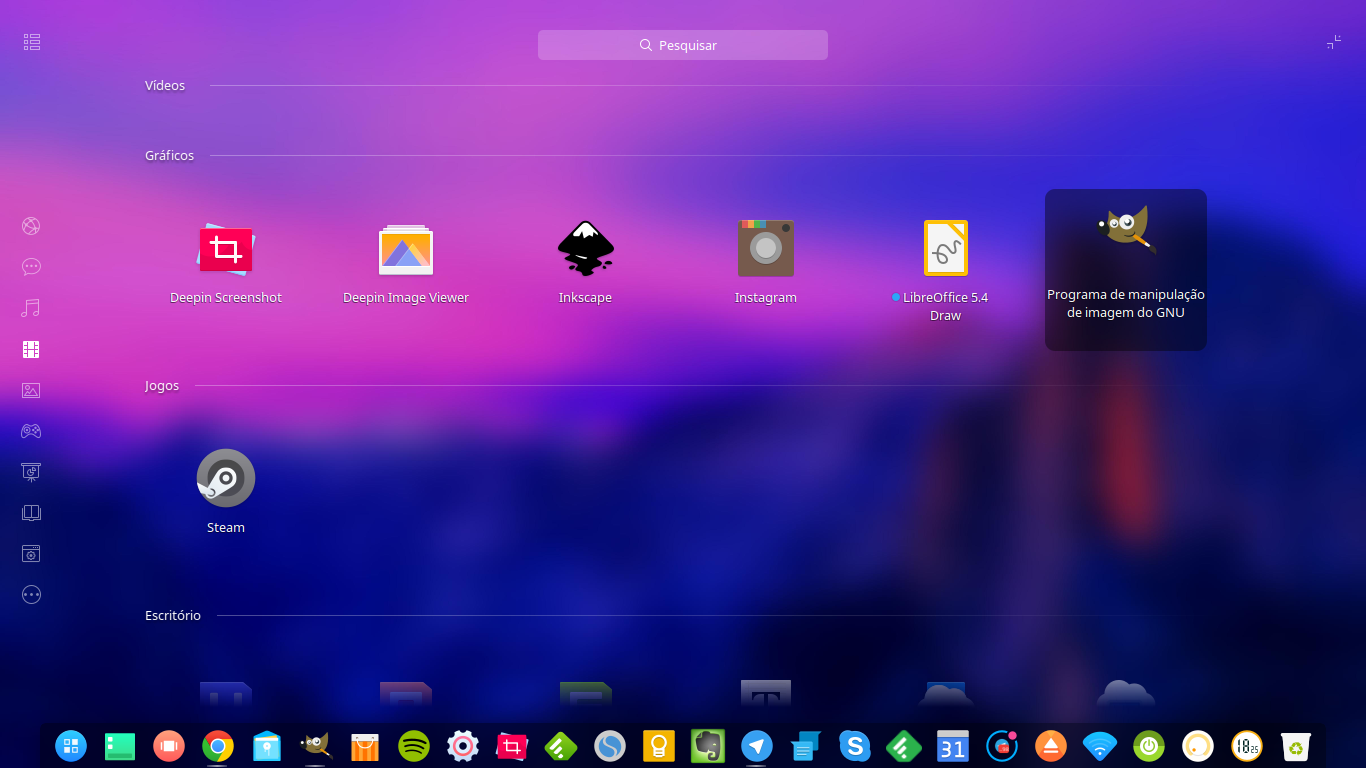Screen dimensions: 1366x768
Task: Open the blue notes icon beside Telegram
Action: (x=806, y=745)
